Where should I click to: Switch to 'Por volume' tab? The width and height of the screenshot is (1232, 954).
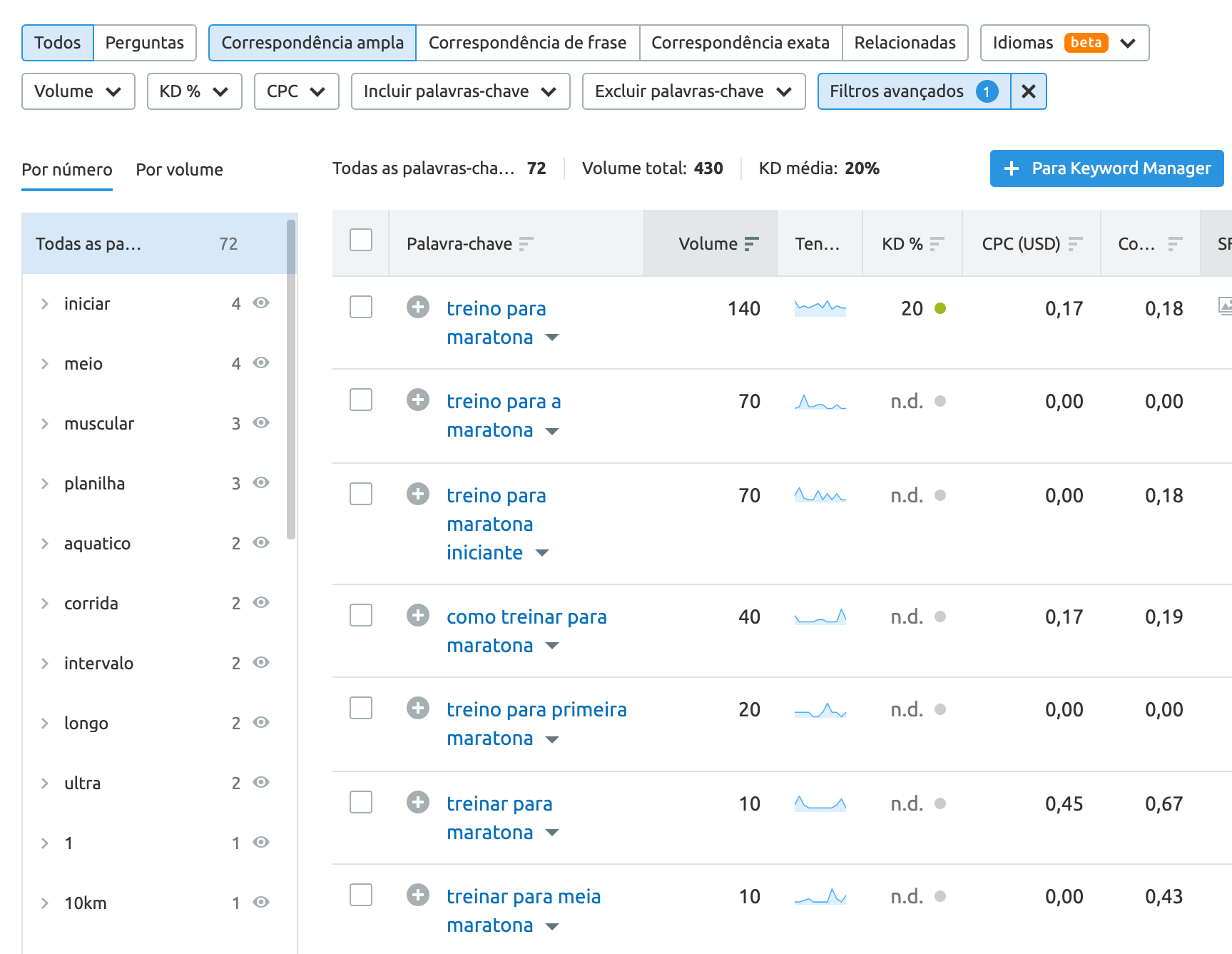click(179, 170)
